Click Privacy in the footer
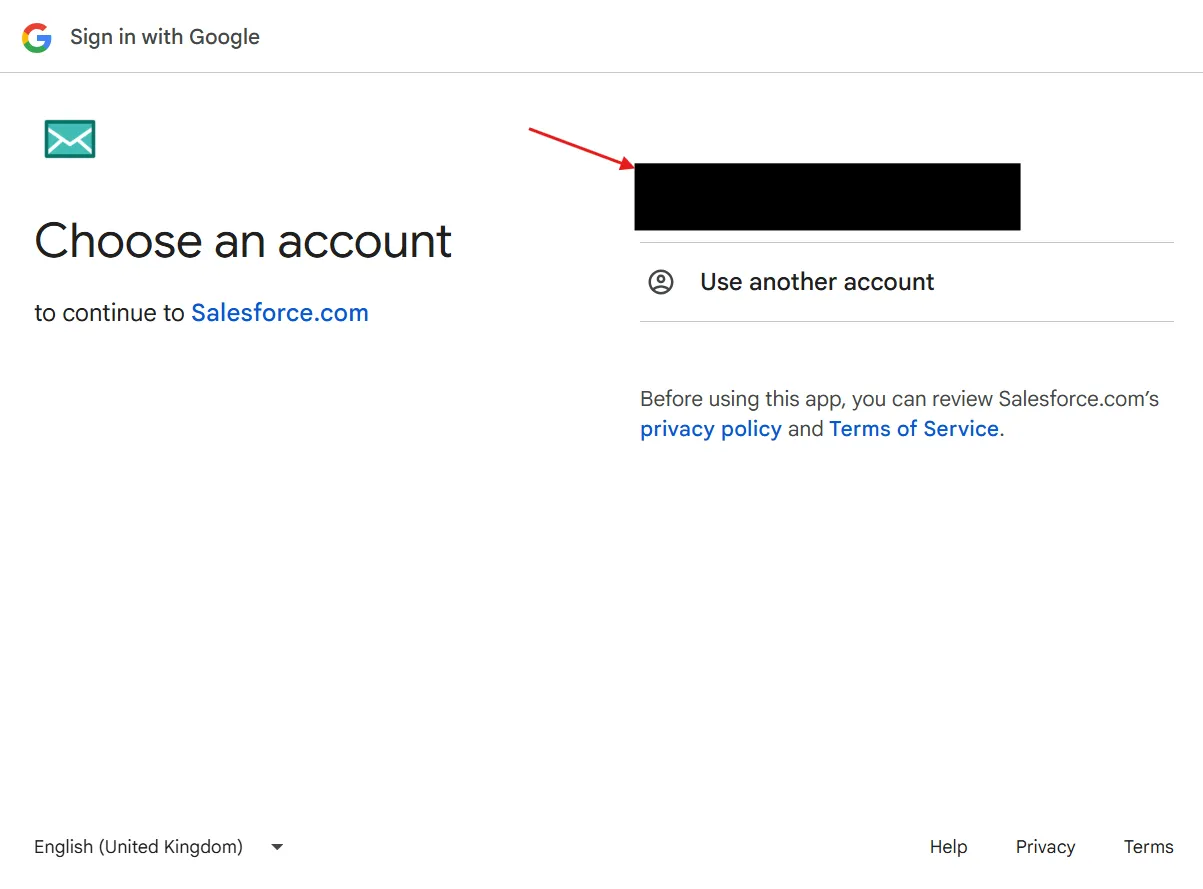 (x=1045, y=847)
